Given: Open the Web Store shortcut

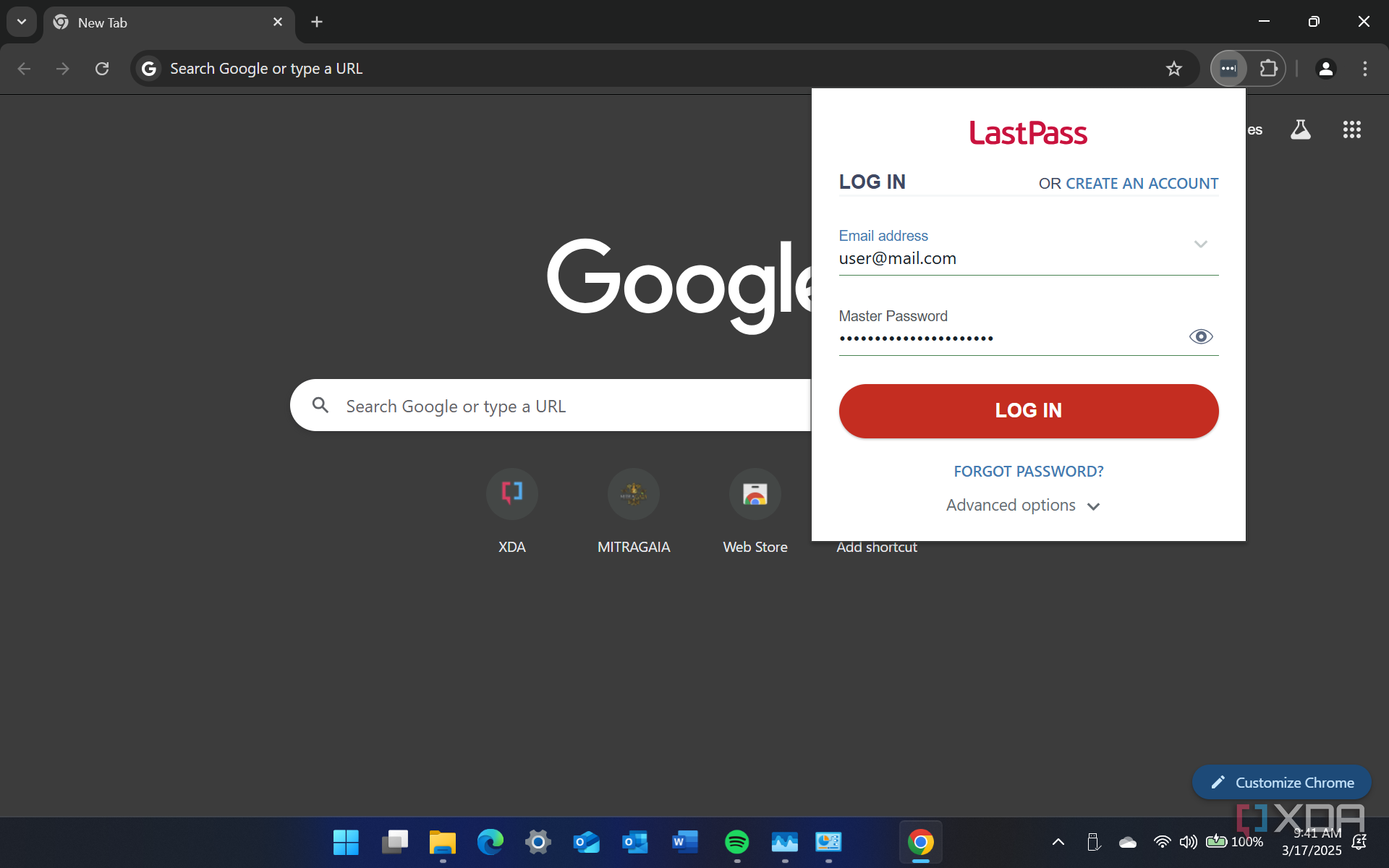Looking at the screenshot, I should (755, 511).
